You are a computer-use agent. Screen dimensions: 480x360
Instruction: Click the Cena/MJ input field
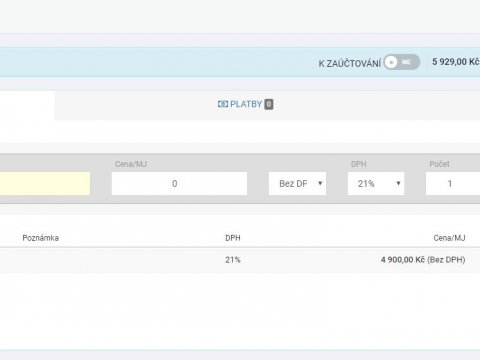pos(179,184)
